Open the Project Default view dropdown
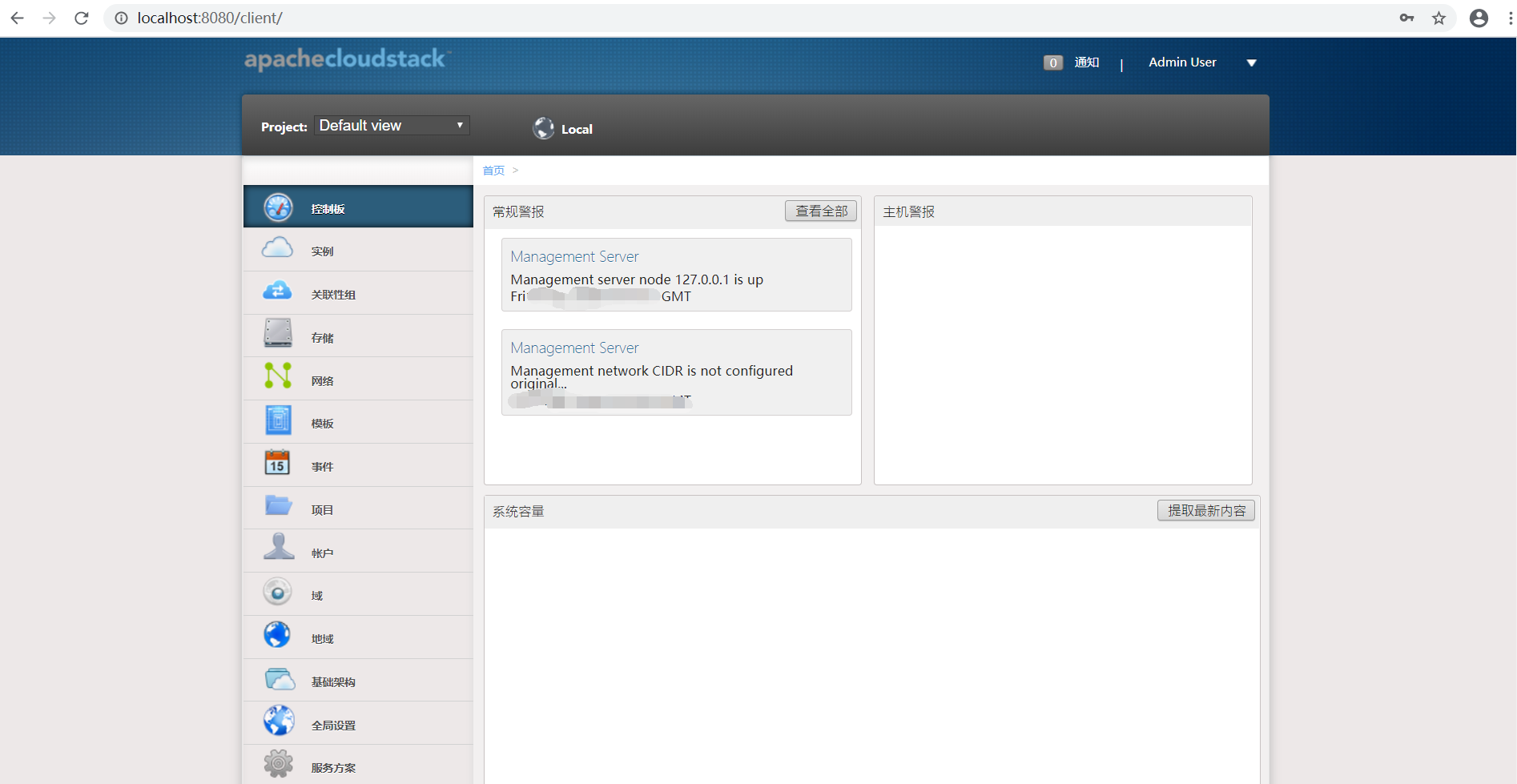1517x784 pixels. tap(392, 125)
